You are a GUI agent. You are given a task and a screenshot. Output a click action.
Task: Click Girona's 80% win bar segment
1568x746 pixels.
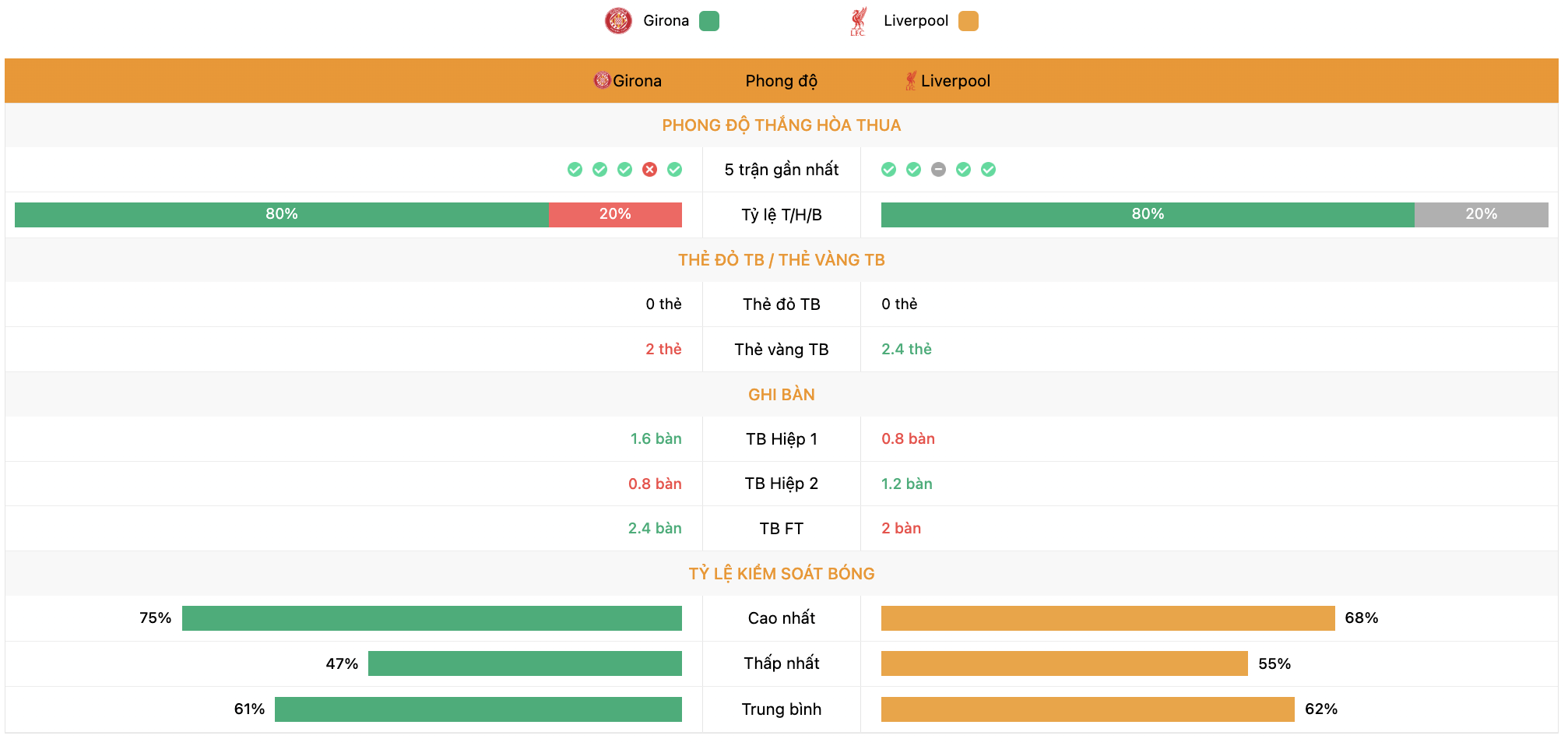click(282, 215)
